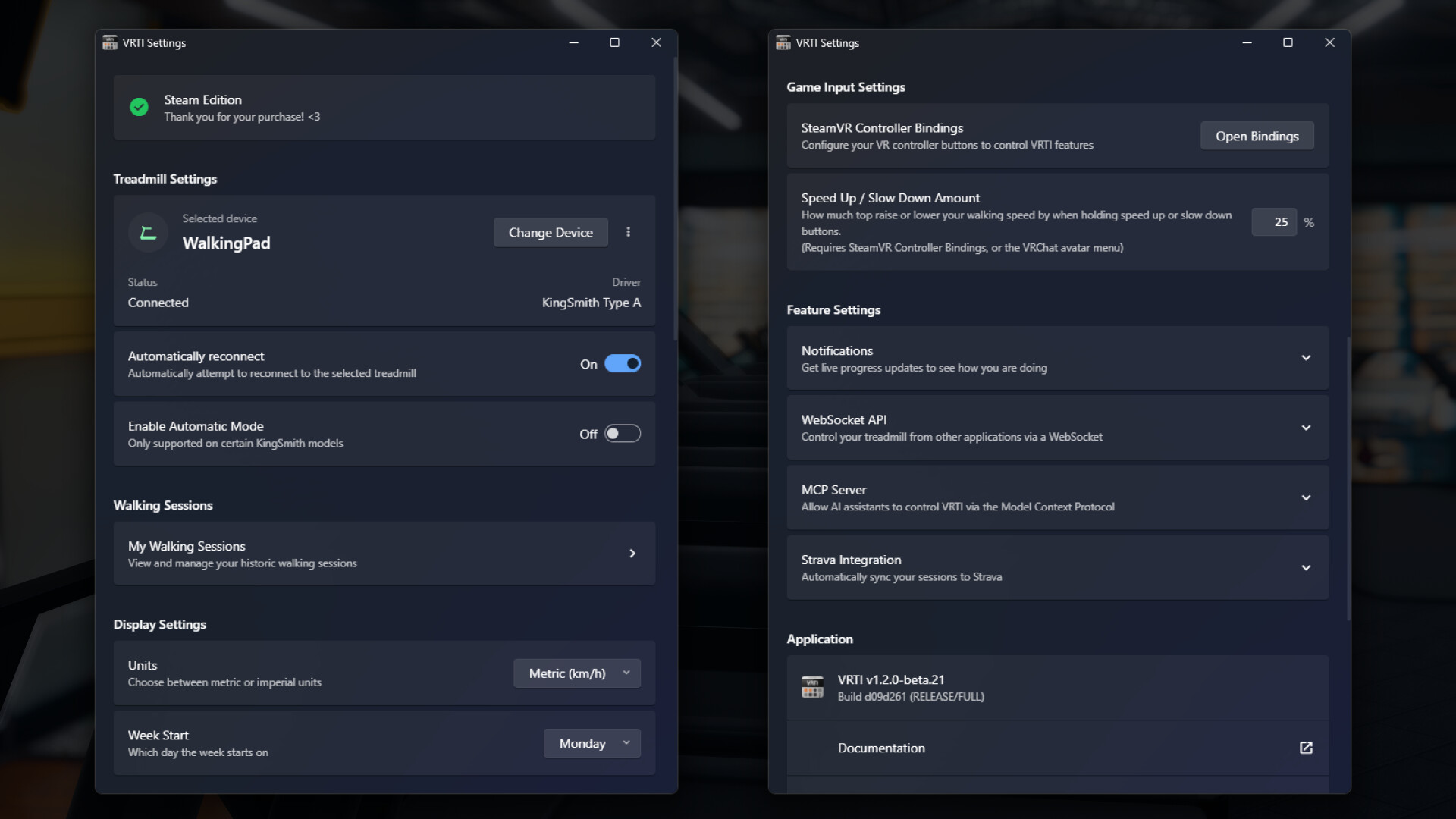Click the Open Bindings button
Viewport: 1456px width, 819px height.
tap(1257, 136)
